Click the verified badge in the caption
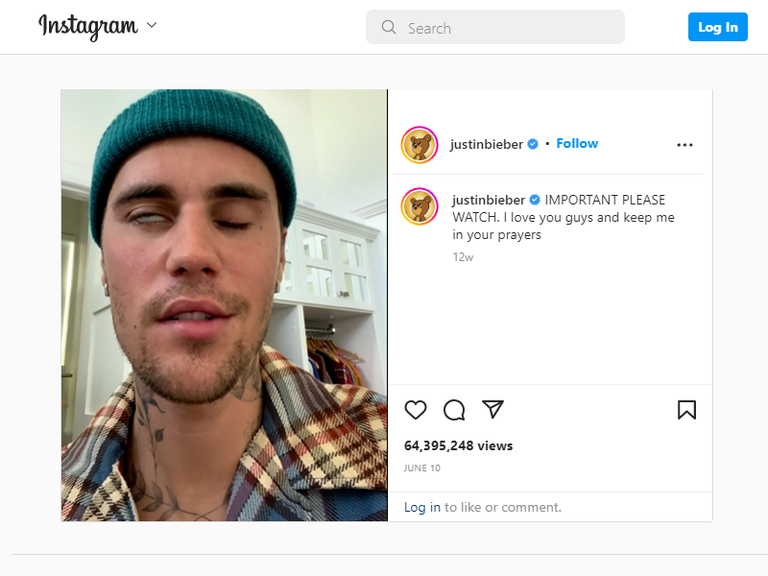768x576 pixels. pyautogui.click(x=535, y=200)
